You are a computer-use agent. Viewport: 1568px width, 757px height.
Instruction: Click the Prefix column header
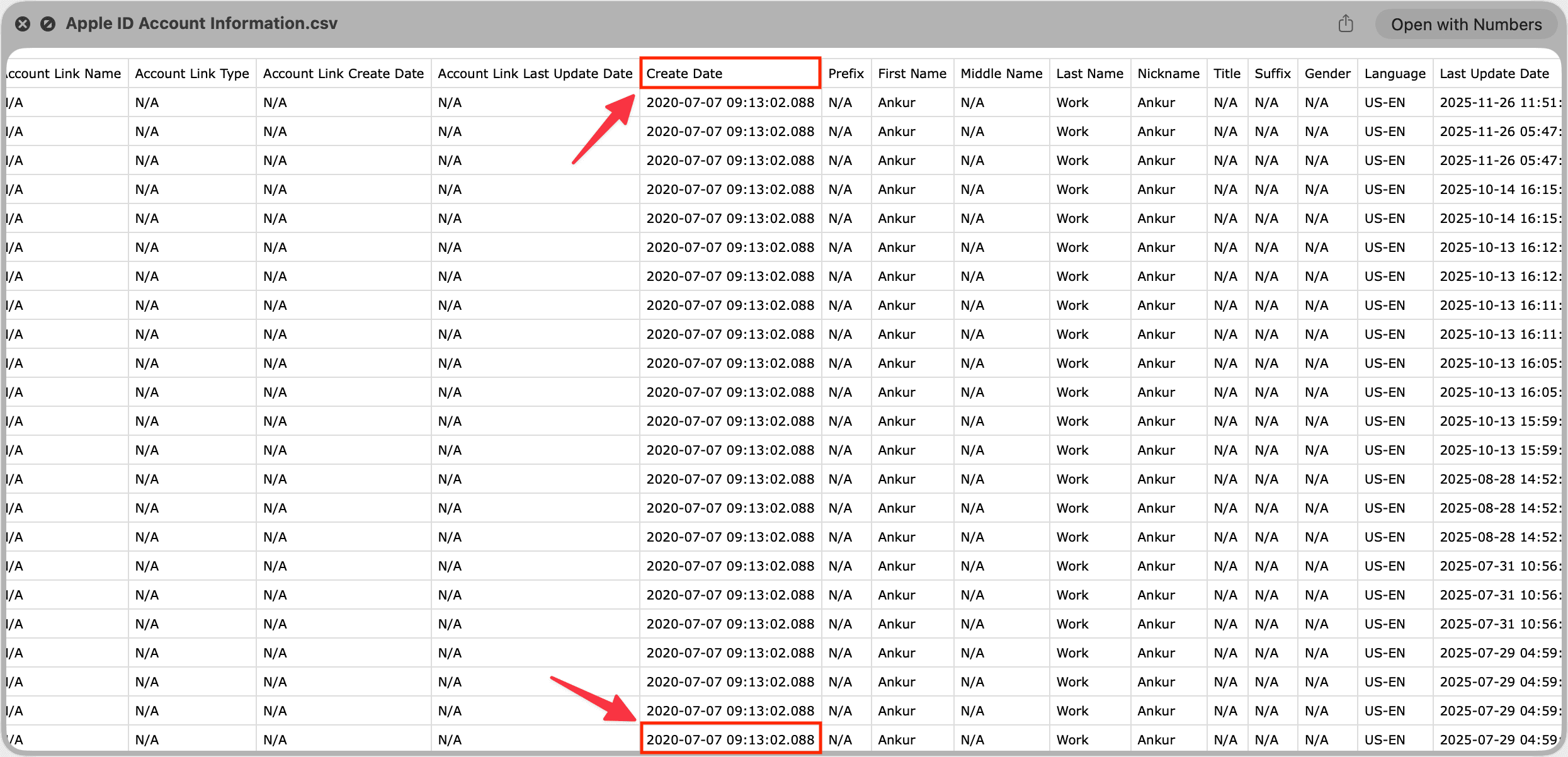pyautogui.click(x=846, y=73)
